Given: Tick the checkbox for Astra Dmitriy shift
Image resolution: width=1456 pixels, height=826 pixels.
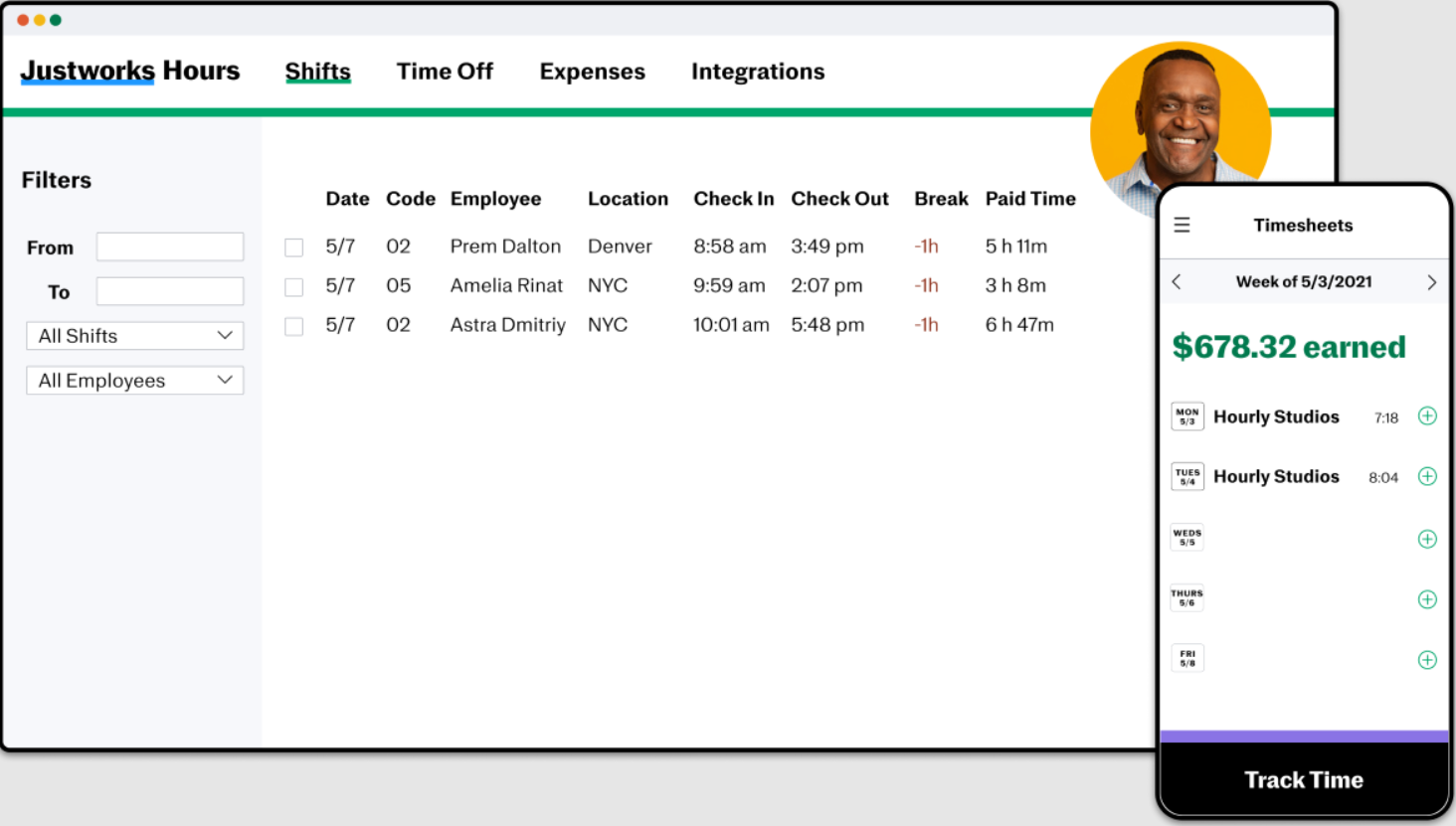Looking at the screenshot, I should pyautogui.click(x=293, y=326).
